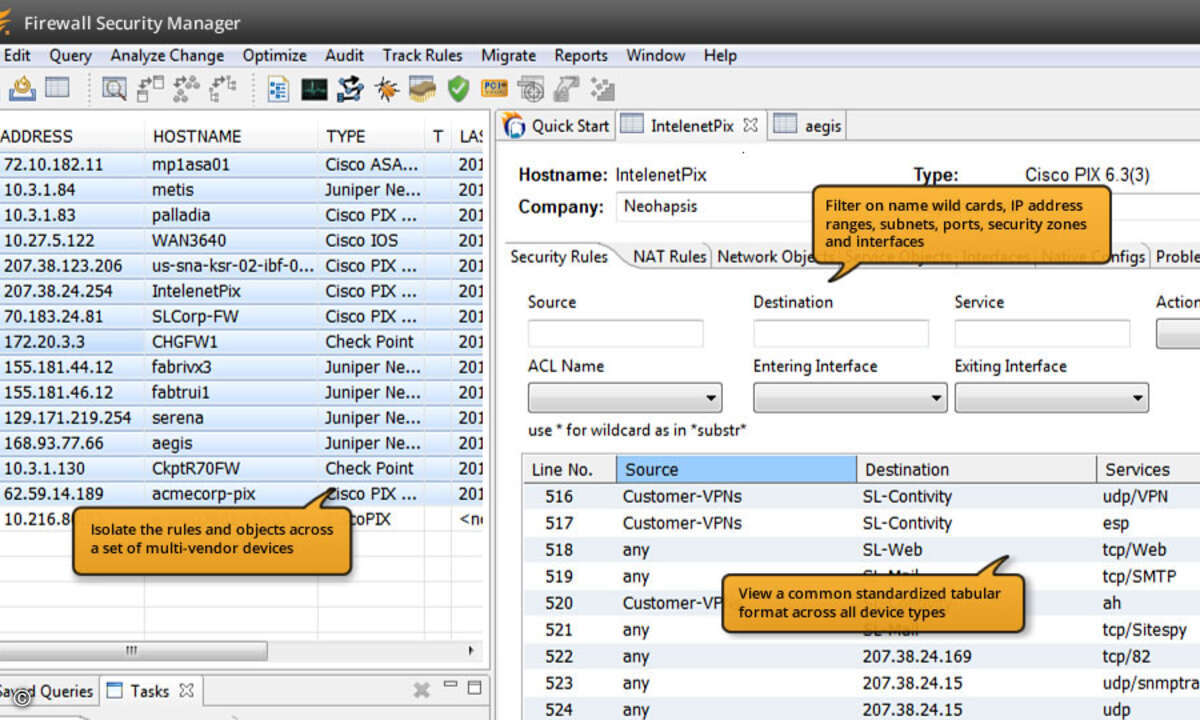Screen dimensions: 1200x720
Task: Open the Entering Interface dropdown
Action: [850, 398]
